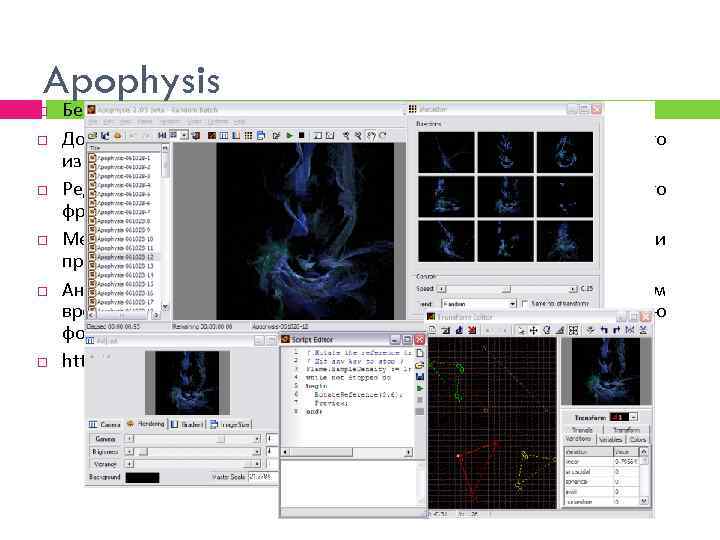Click the edit script icon left of green play

point(276,135)
